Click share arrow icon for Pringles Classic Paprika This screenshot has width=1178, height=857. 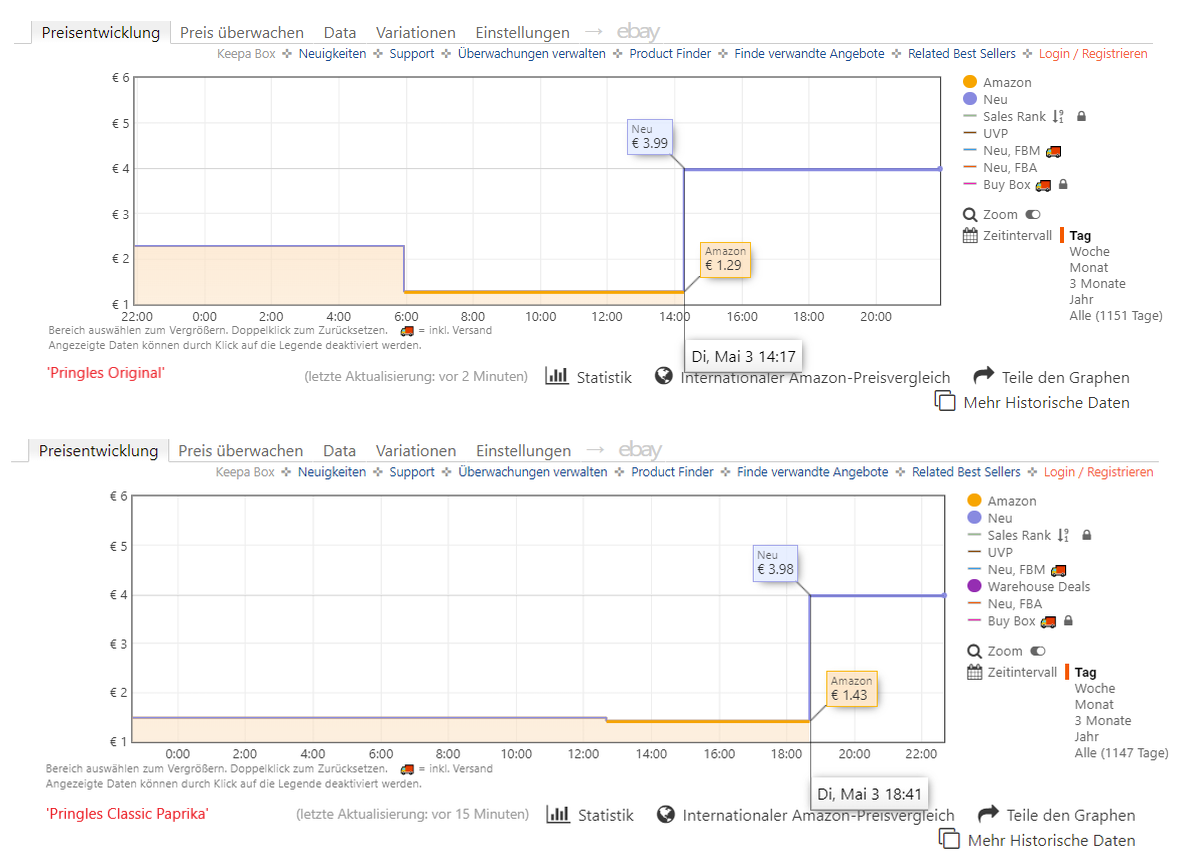988,813
